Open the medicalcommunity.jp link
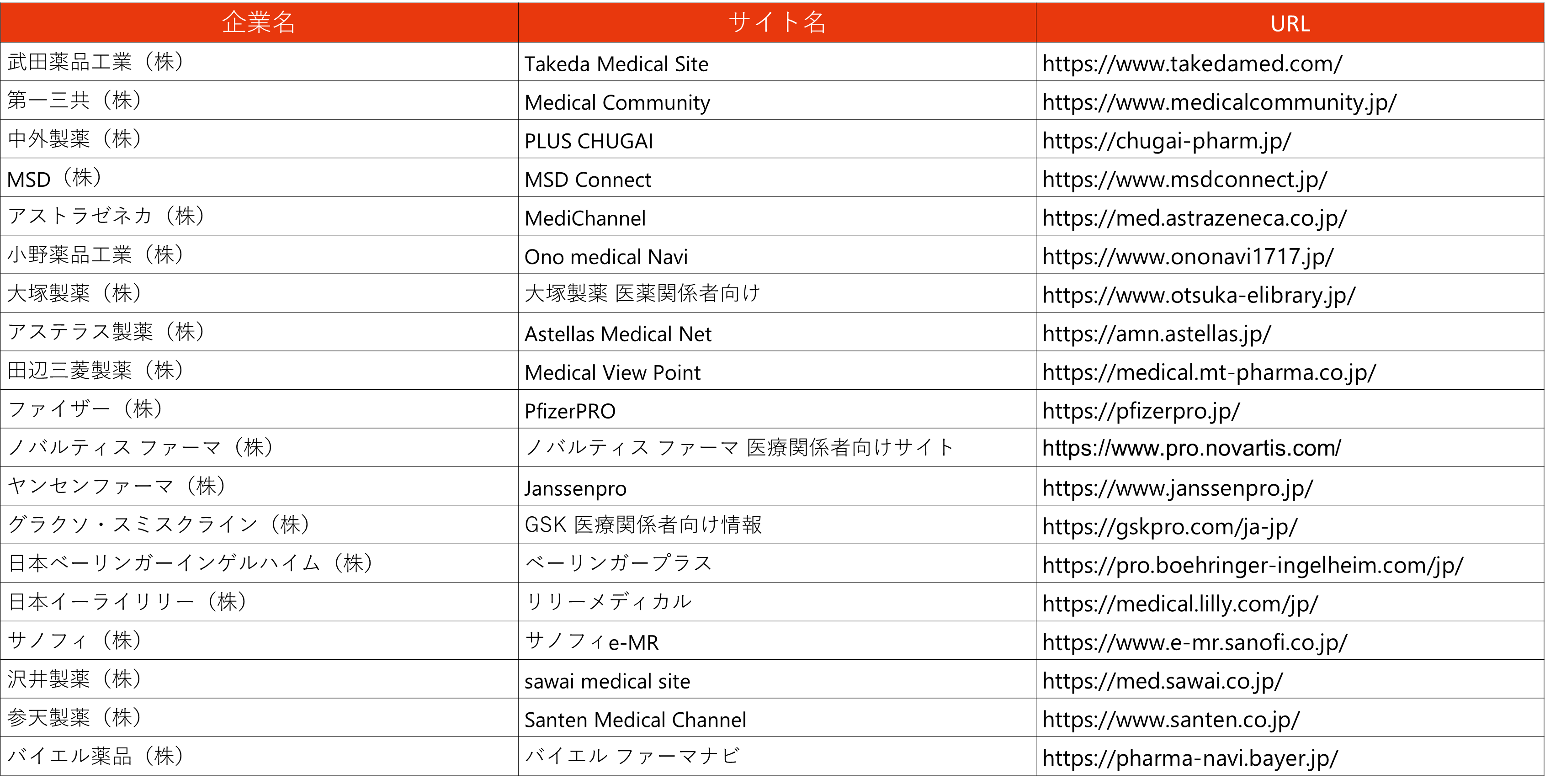 point(1219,103)
